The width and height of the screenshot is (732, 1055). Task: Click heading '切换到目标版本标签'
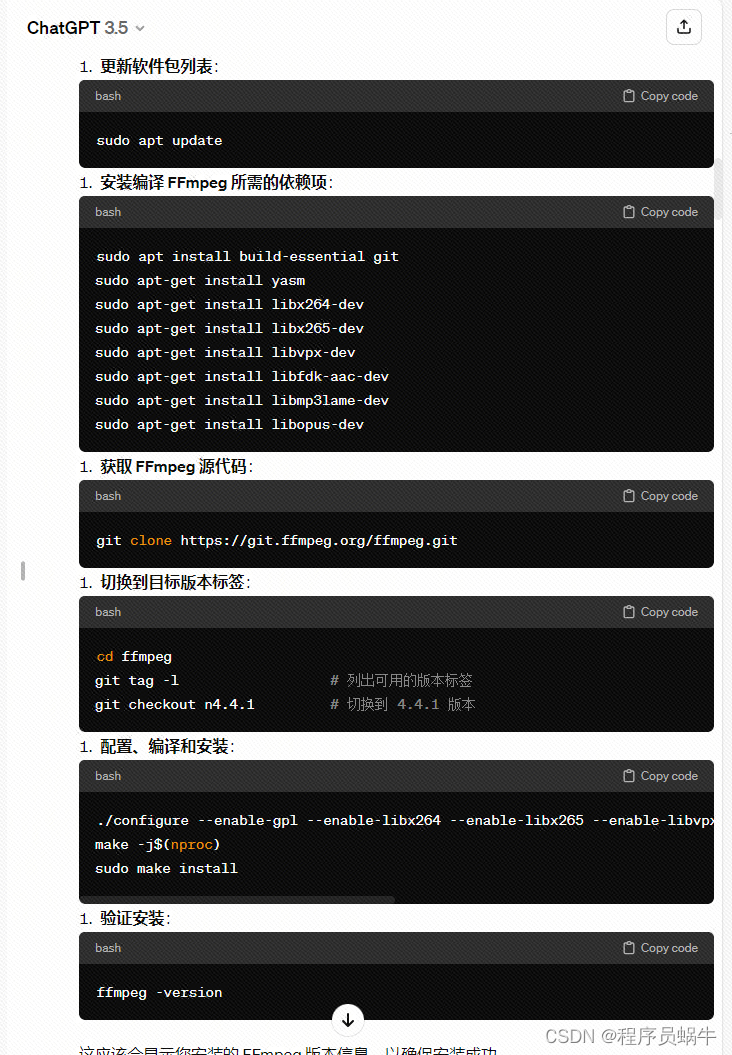pyautogui.click(x=175, y=582)
